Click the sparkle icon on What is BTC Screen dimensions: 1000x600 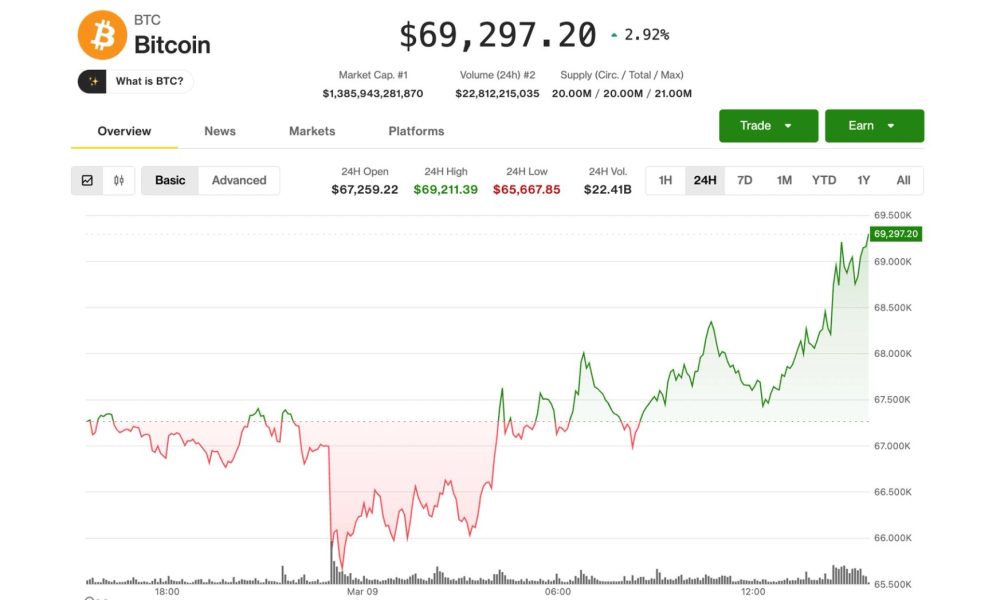point(93,81)
